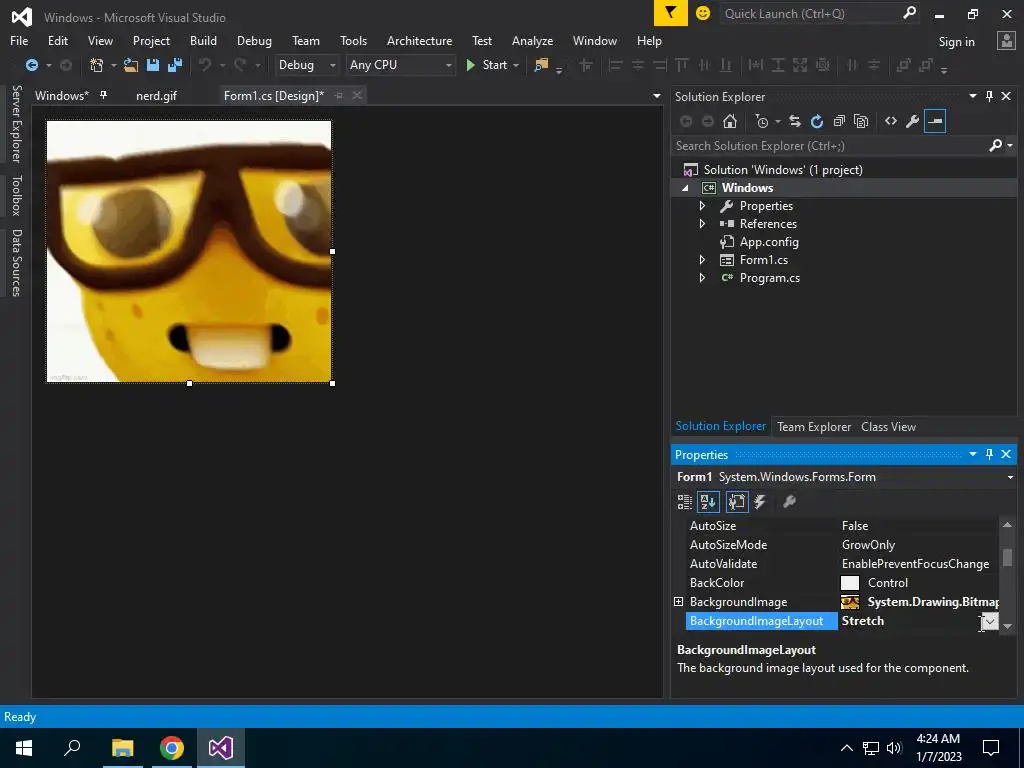Open the Data Sources side panel
This screenshot has height=768, width=1024.
click(x=16, y=263)
